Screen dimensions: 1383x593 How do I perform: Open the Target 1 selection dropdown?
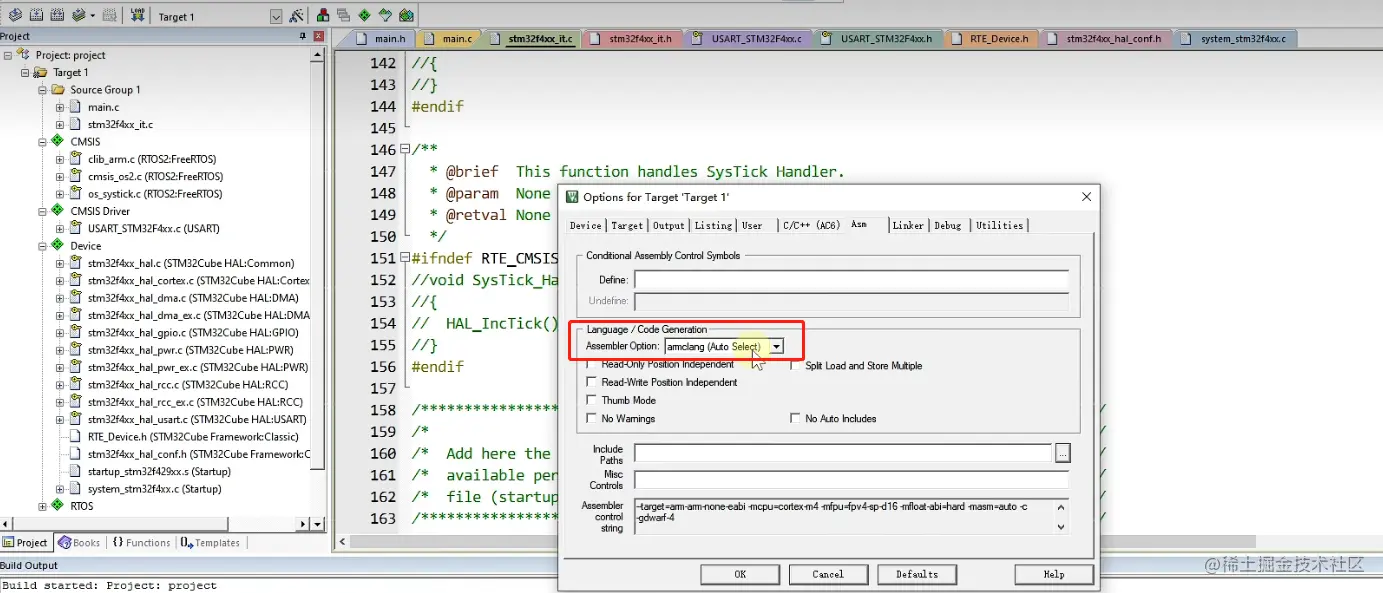[x=276, y=17]
